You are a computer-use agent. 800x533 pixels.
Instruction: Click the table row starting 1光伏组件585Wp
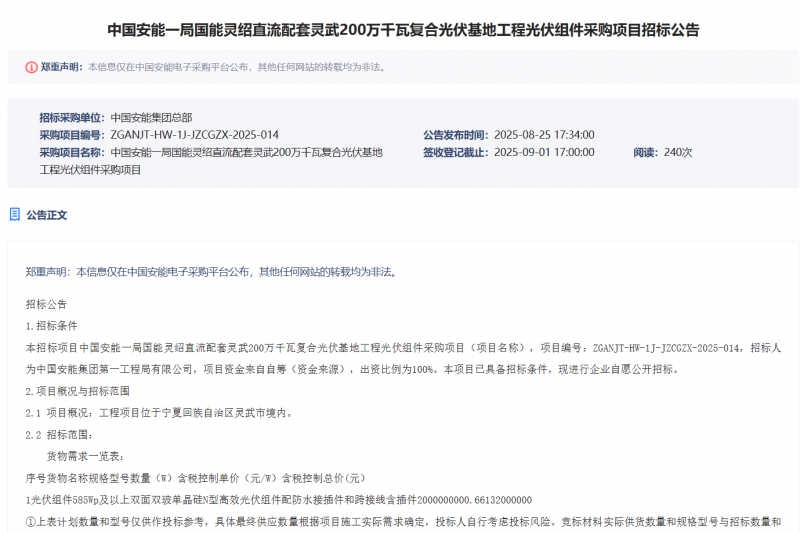[x=278, y=500]
